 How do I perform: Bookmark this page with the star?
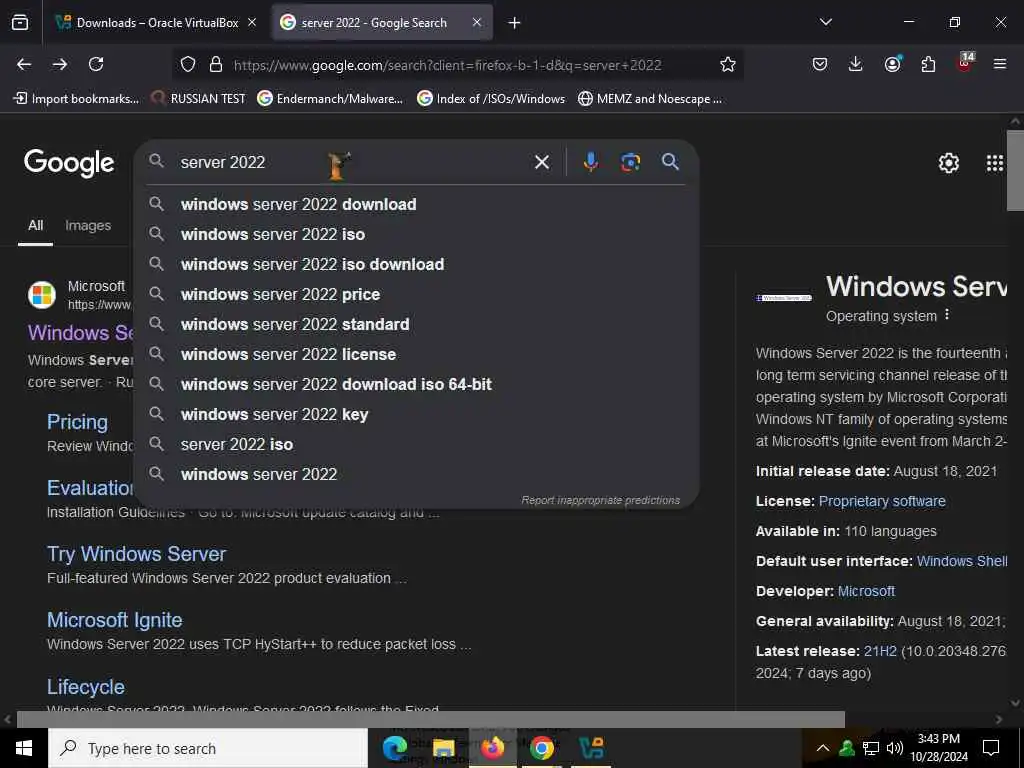point(728,64)
